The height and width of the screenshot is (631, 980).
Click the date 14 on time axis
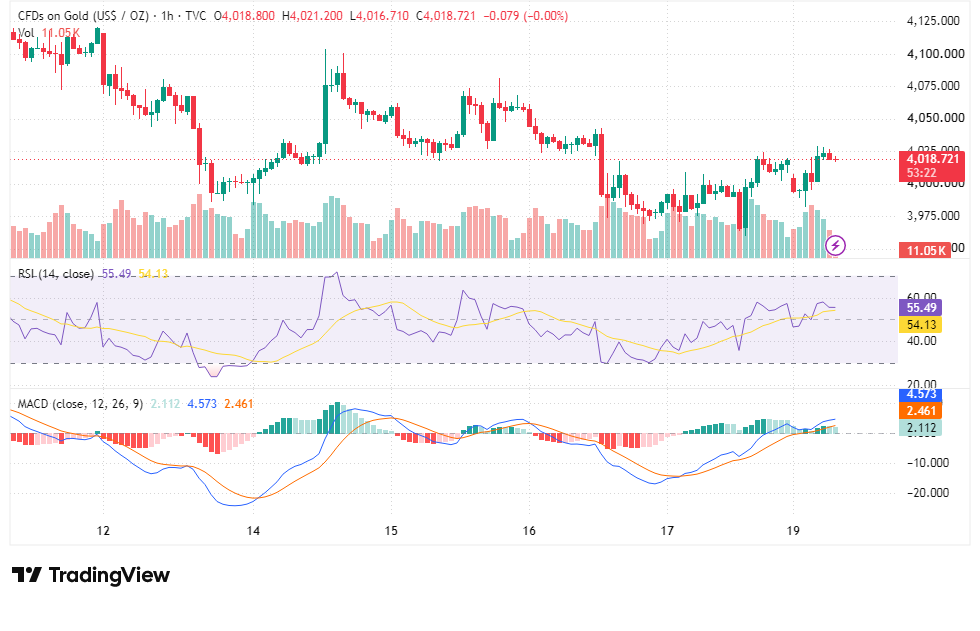point(253,530)
